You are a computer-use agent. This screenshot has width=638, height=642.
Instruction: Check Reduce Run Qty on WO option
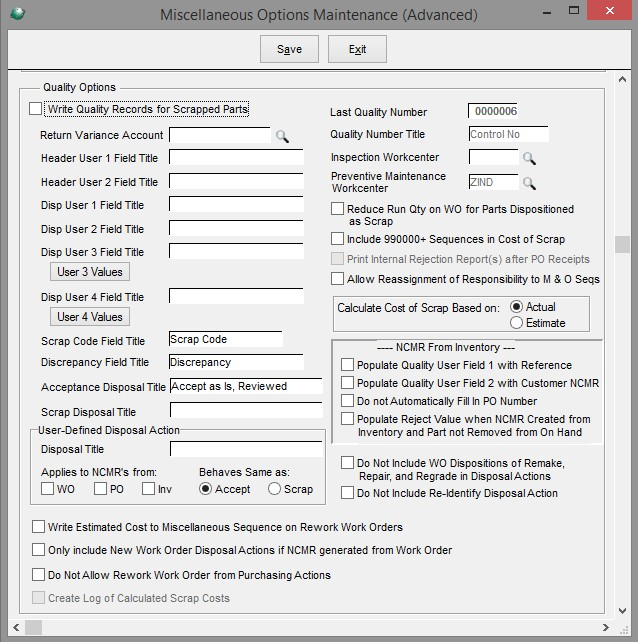(x=337, y=209)
